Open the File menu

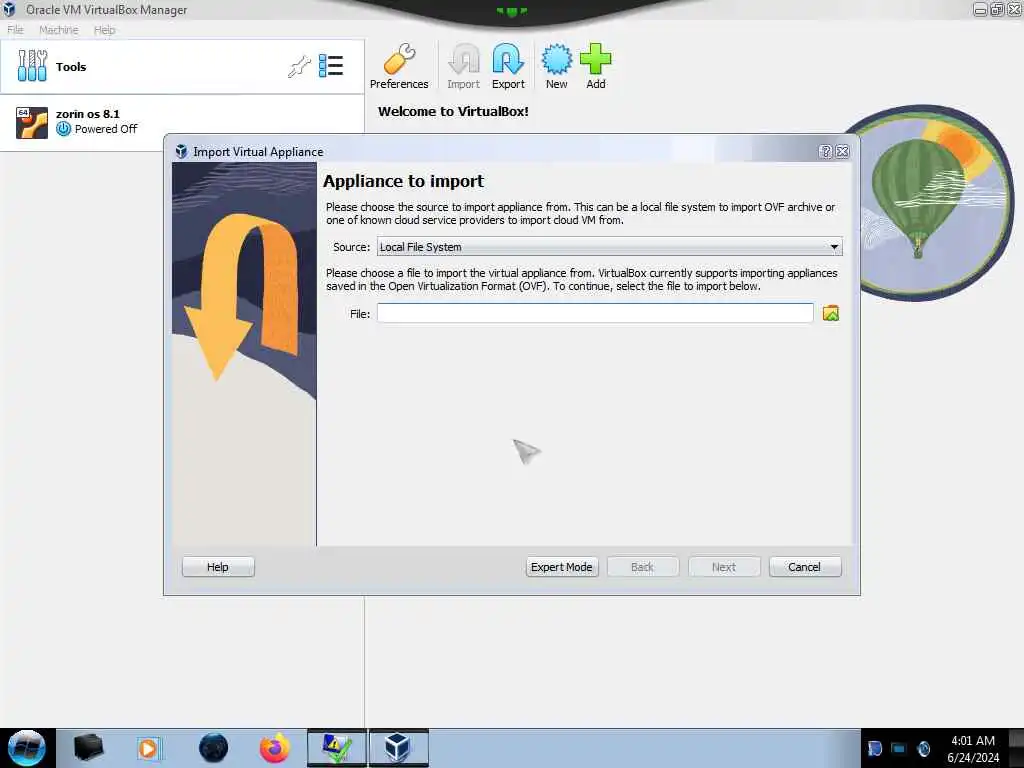[x=15, y=30]
